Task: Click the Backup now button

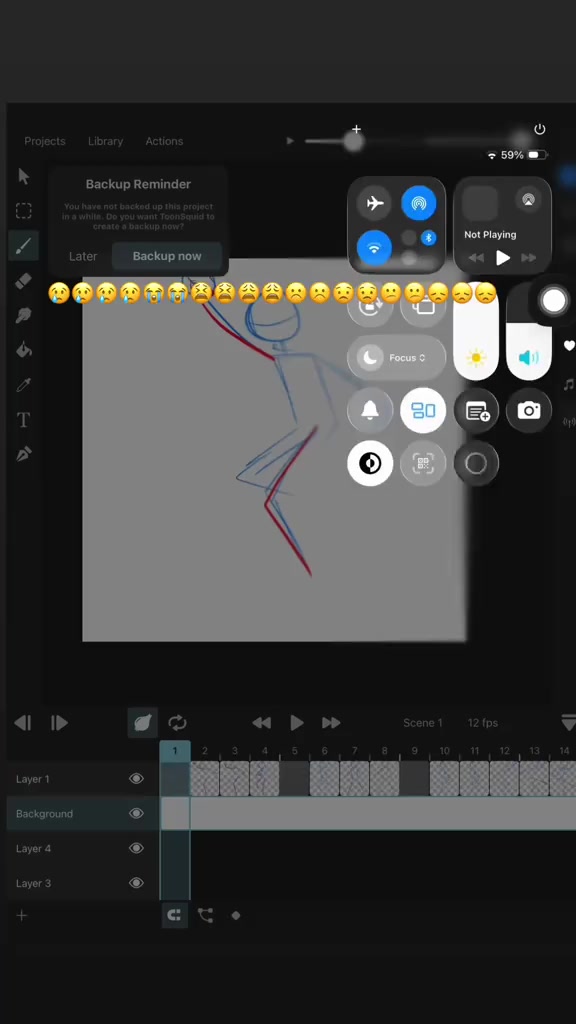Action: point(167,256)
